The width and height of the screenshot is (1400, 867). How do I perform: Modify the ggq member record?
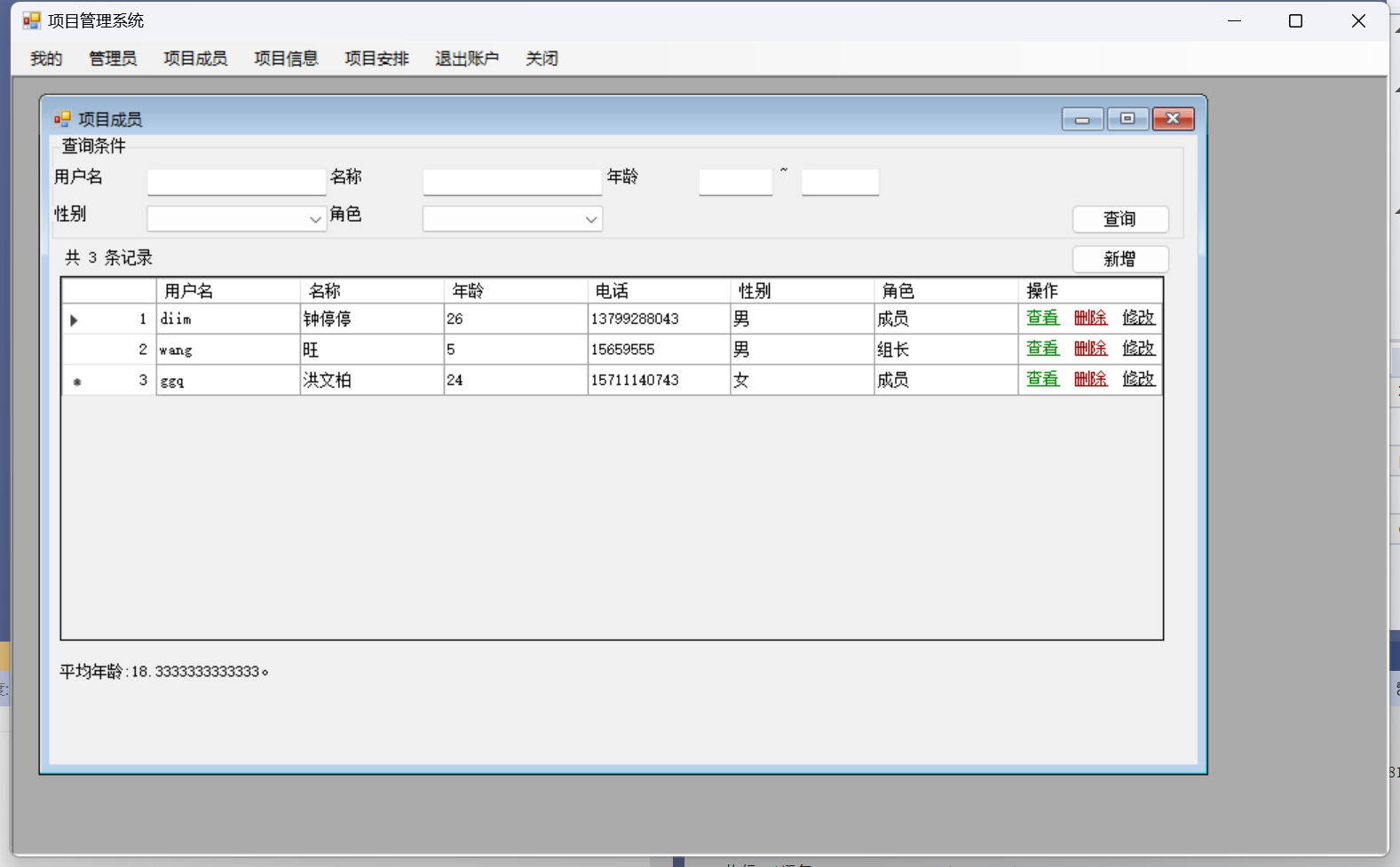(x=1139, y=379)
